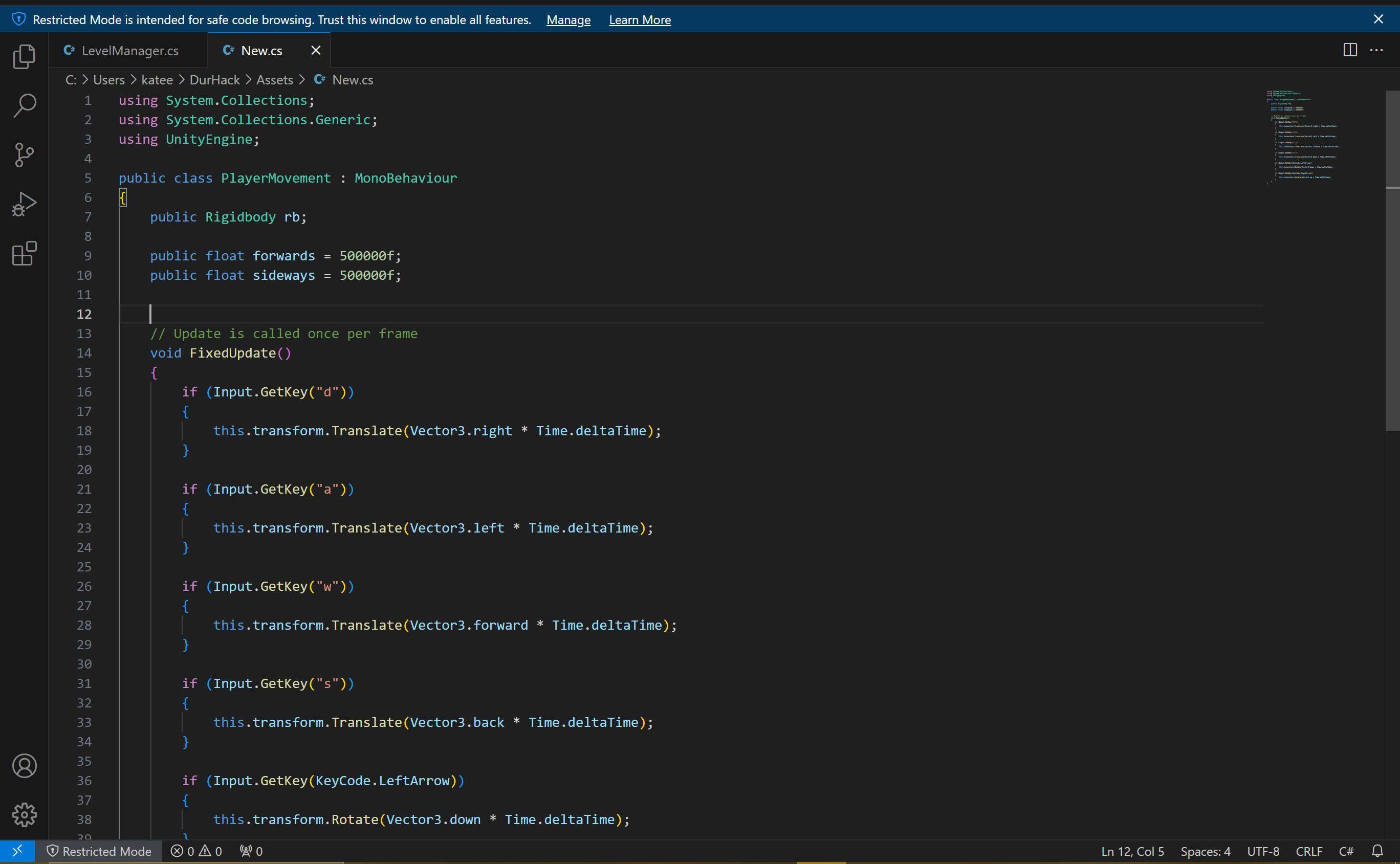Open the Extensions view
This screenshot has width=1400, height=864.
tap(24, 253)
